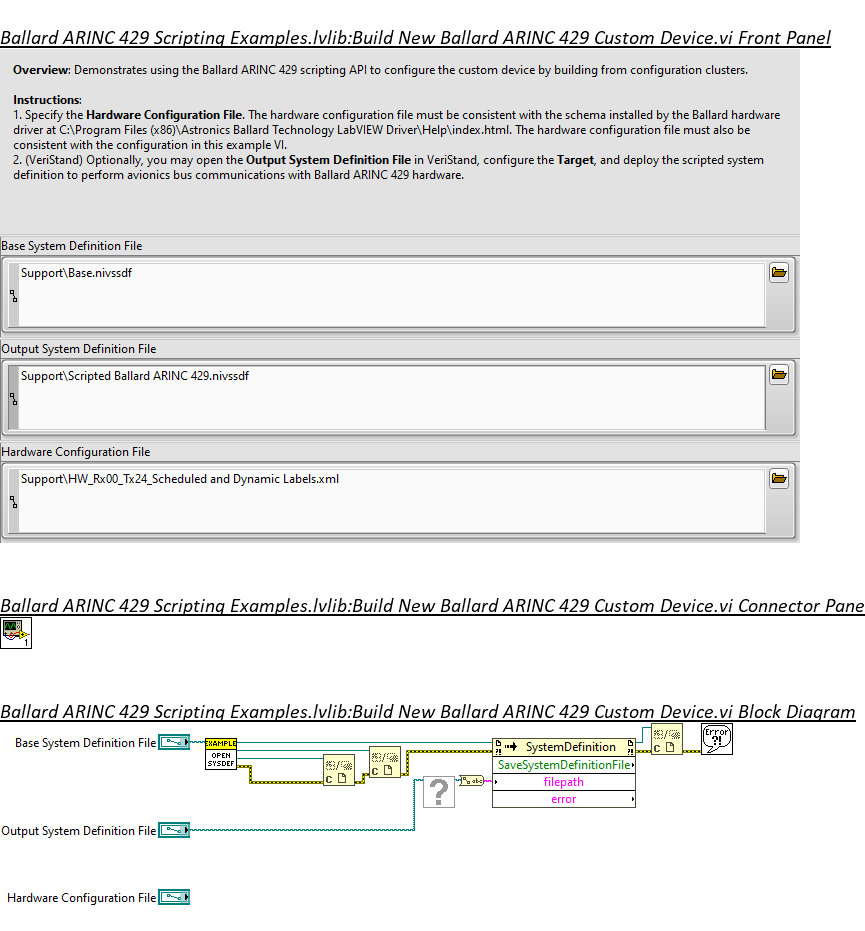
Task: Select the SaveSystemDefinitionFile method row
Action: [x=564, y=765]
